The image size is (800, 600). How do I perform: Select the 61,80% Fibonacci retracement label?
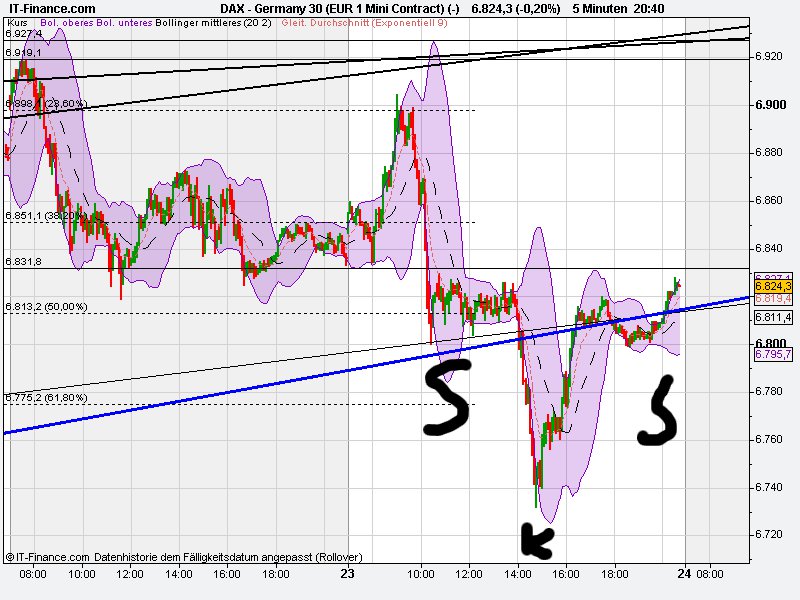pyautogui.click(x=47, y=396)
